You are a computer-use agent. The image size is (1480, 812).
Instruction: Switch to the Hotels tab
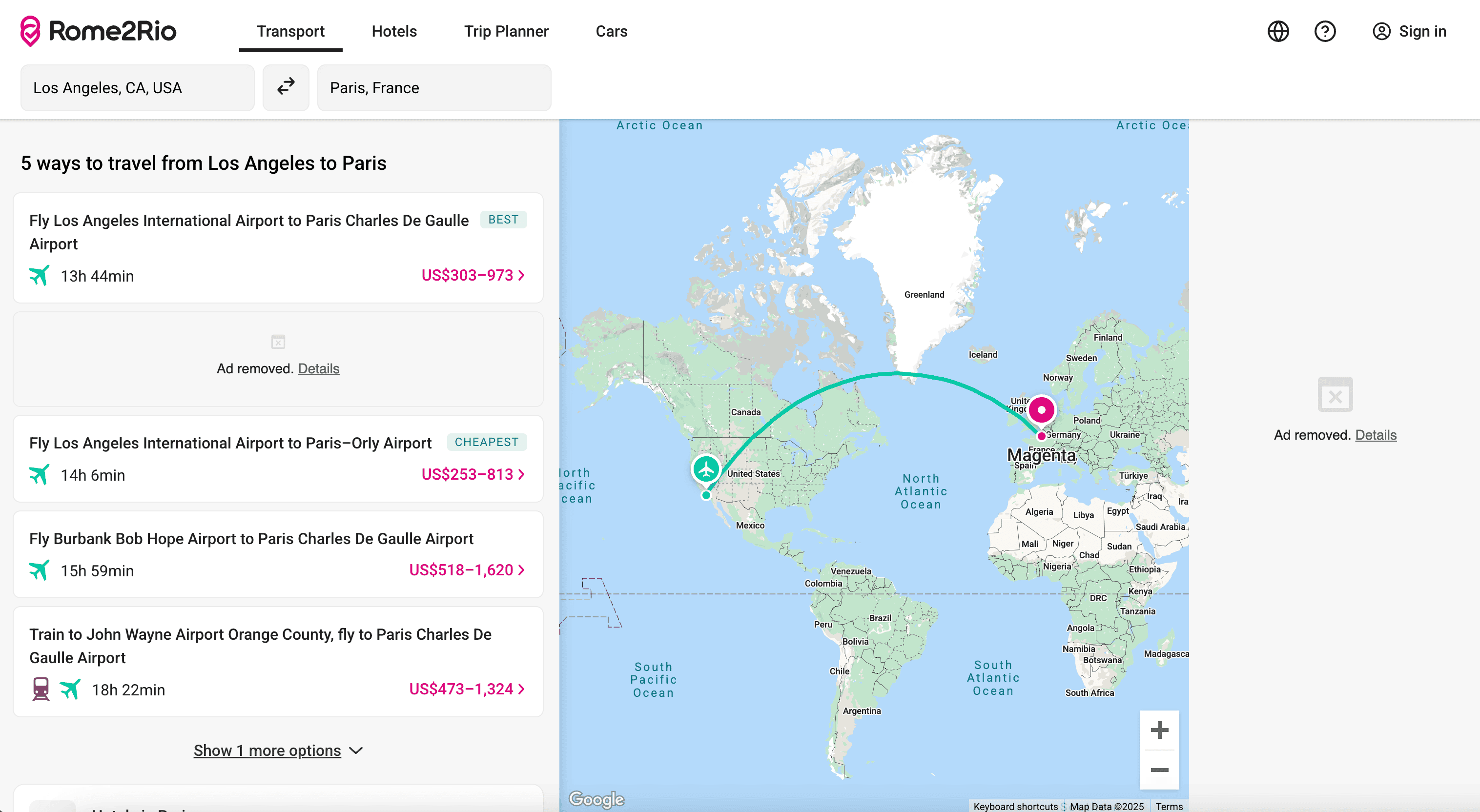(394, 31)
